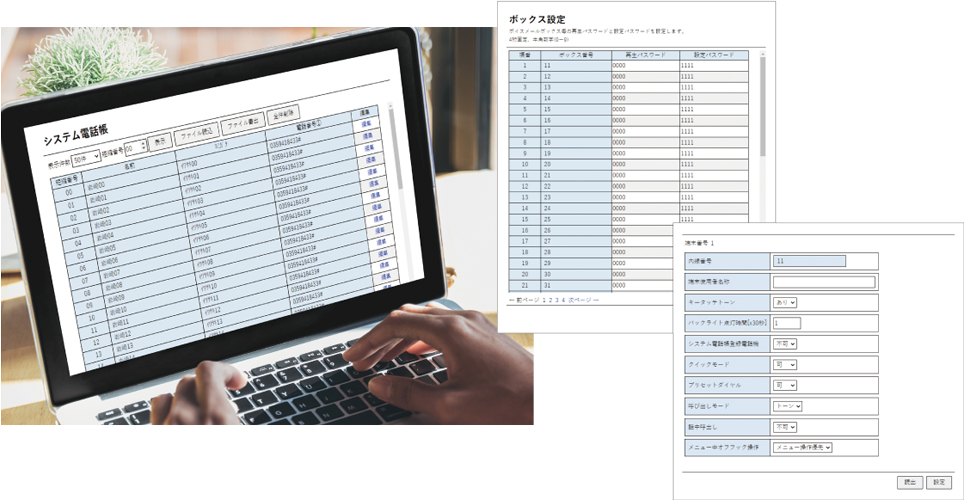Click the 編集 link for 短縮番号 06
Image resolution: width=964 pixels, height=500 pixels.
[378, 196]
